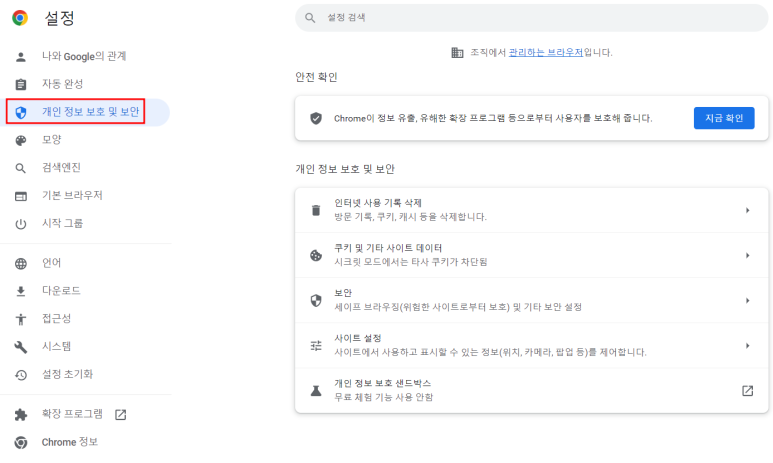Click 무료 체험 기능 사용 안함 text
Screen dimensions: 773x463
click(384, 397)
